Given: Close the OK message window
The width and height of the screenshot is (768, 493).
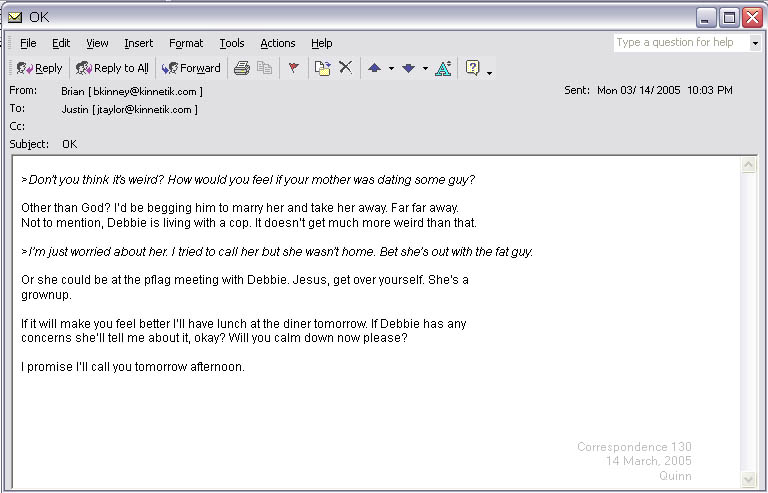Looking at the screenshot, I should [x=753, y=18].
